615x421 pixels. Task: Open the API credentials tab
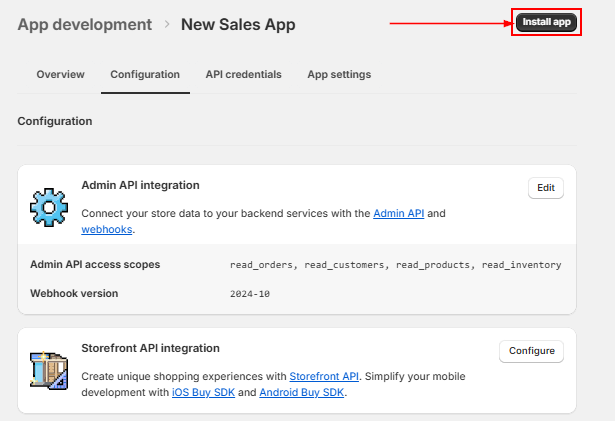[243, 74]
